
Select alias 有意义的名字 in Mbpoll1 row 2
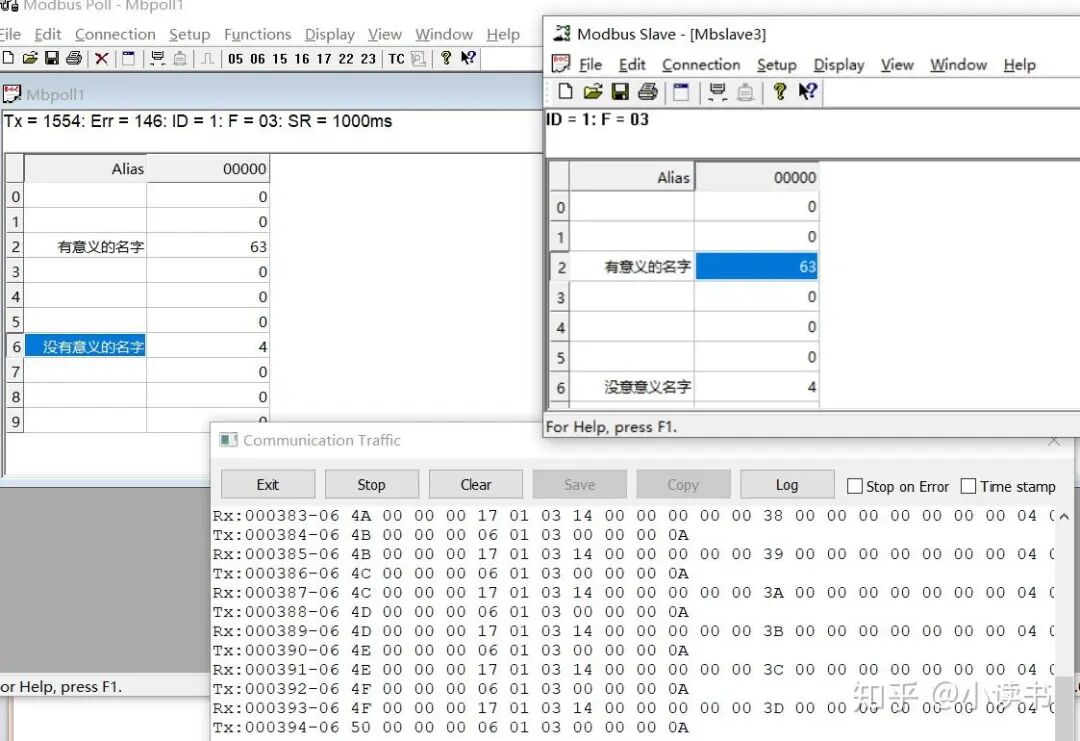pyautogui.click(x=85, y=247)
